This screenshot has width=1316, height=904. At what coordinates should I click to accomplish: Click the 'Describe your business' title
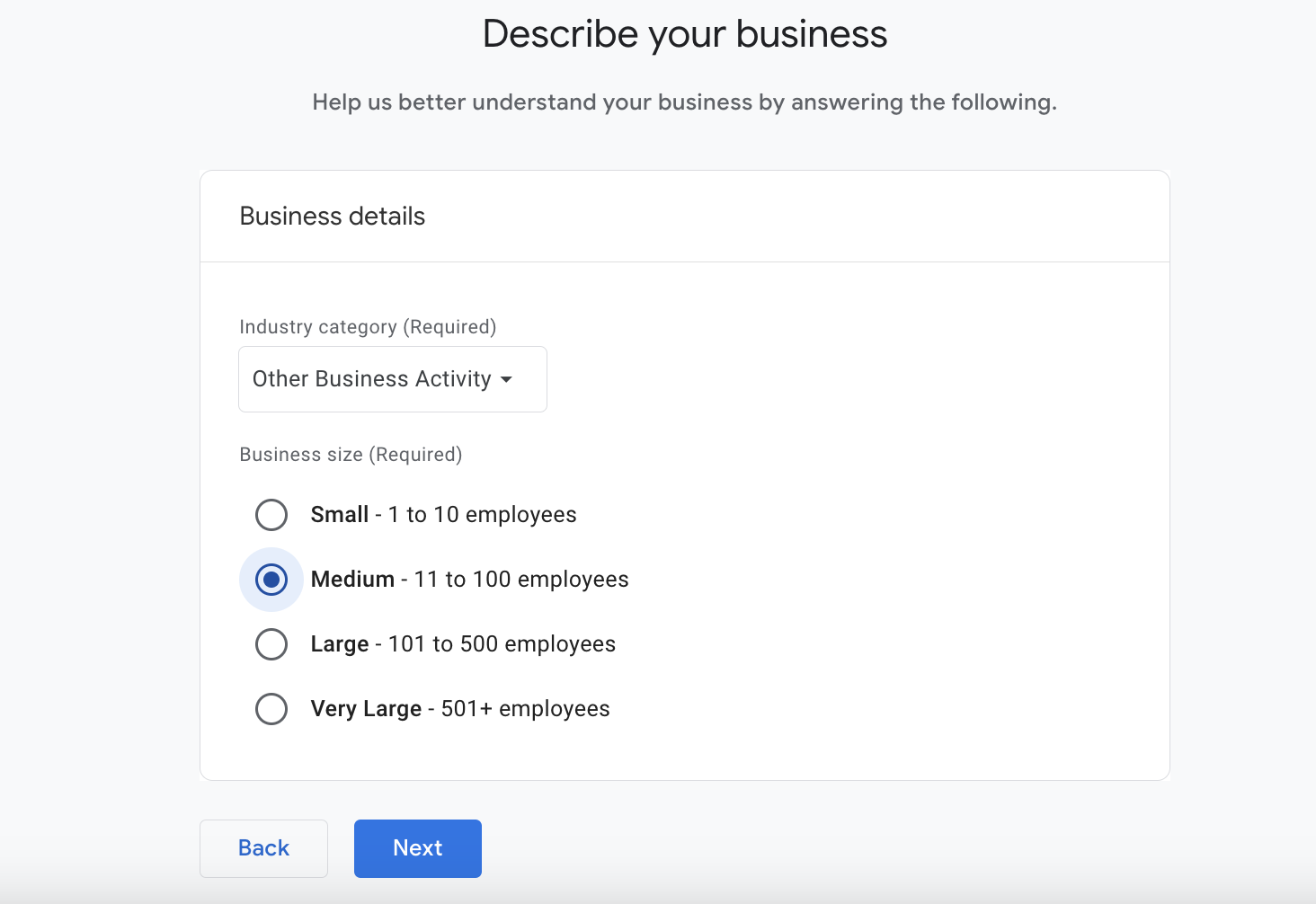click(x=685, y=35)
